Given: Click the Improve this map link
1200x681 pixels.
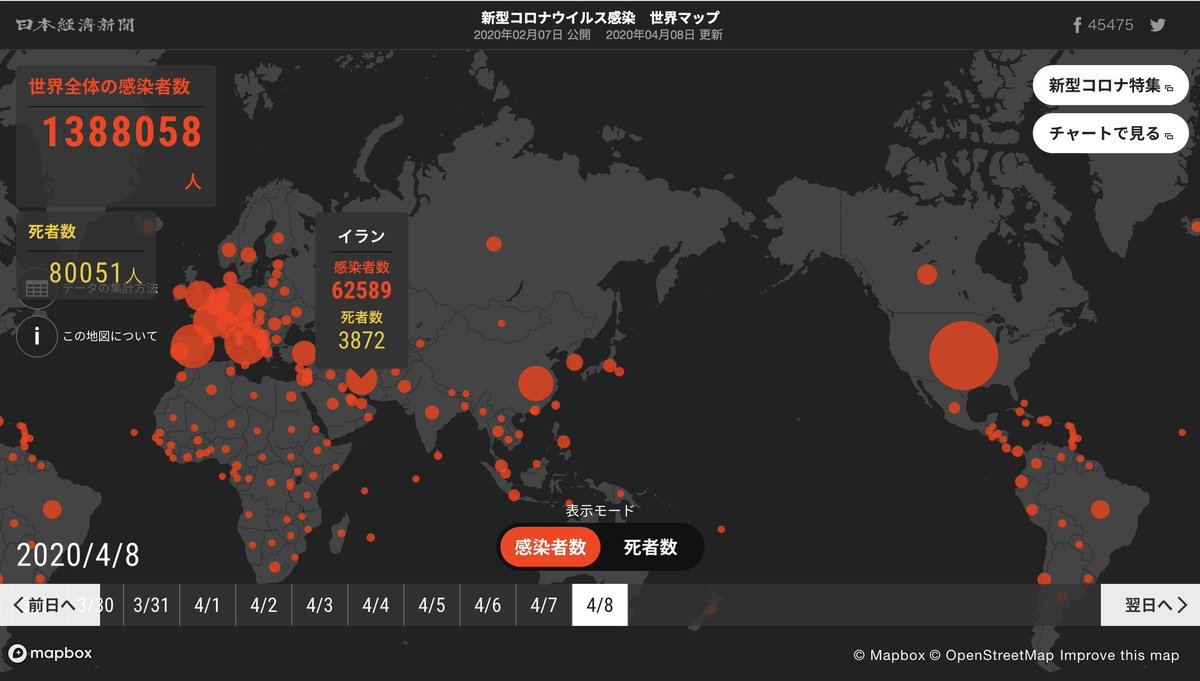Looking at the screenshot, I should click(x=1120, y=656).
